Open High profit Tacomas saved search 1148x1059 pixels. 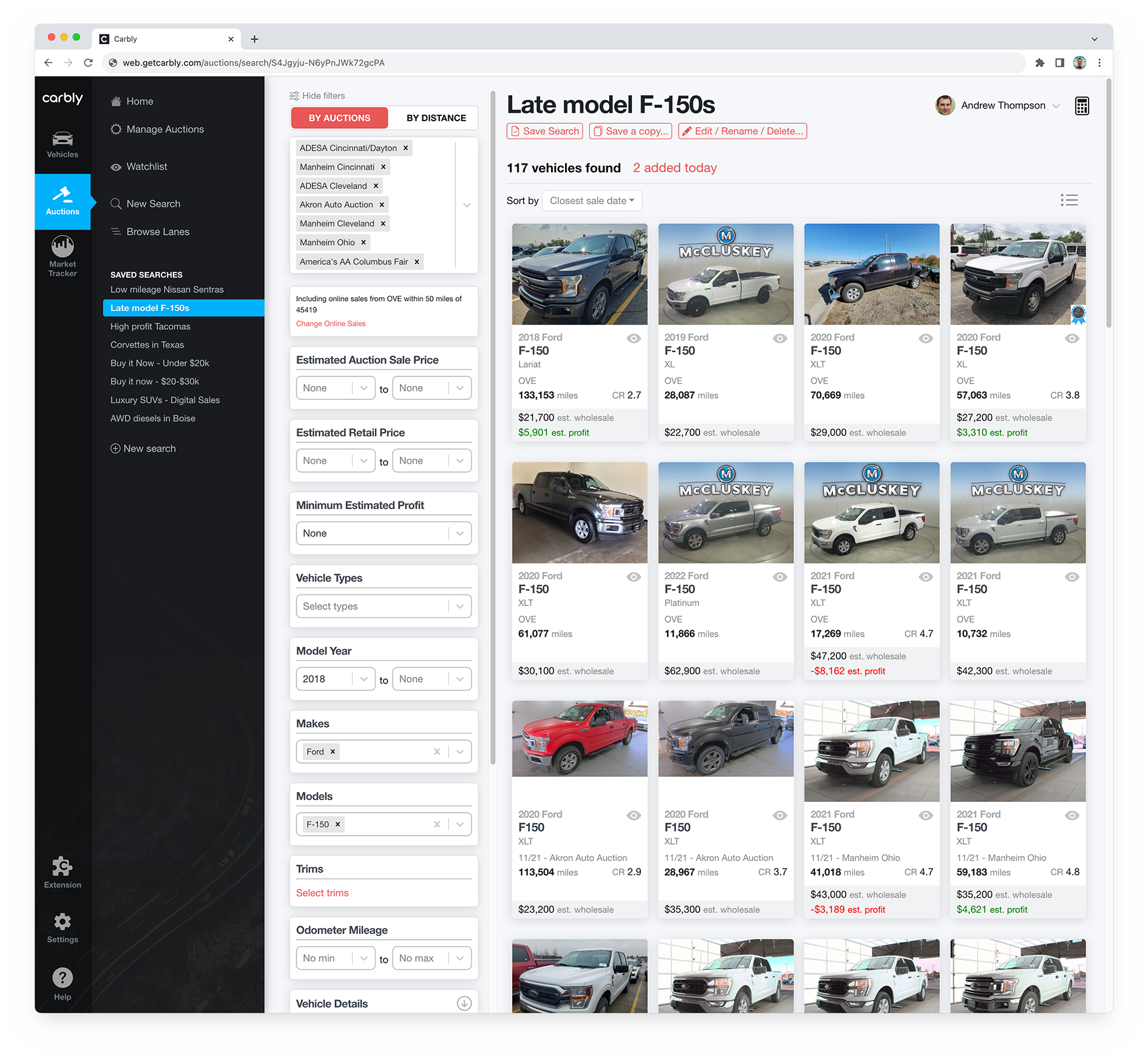click(151, 326)
